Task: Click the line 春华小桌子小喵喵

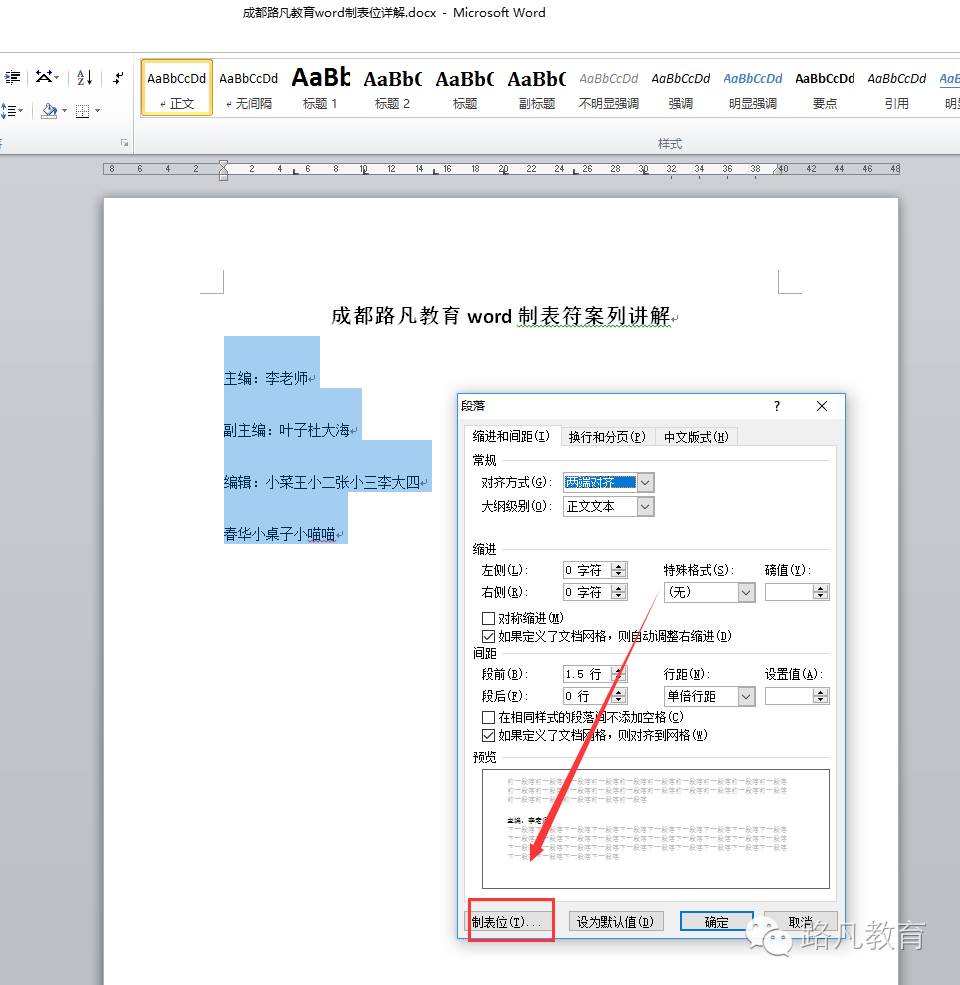Action: pyautogui.click(x=280, y=535)
